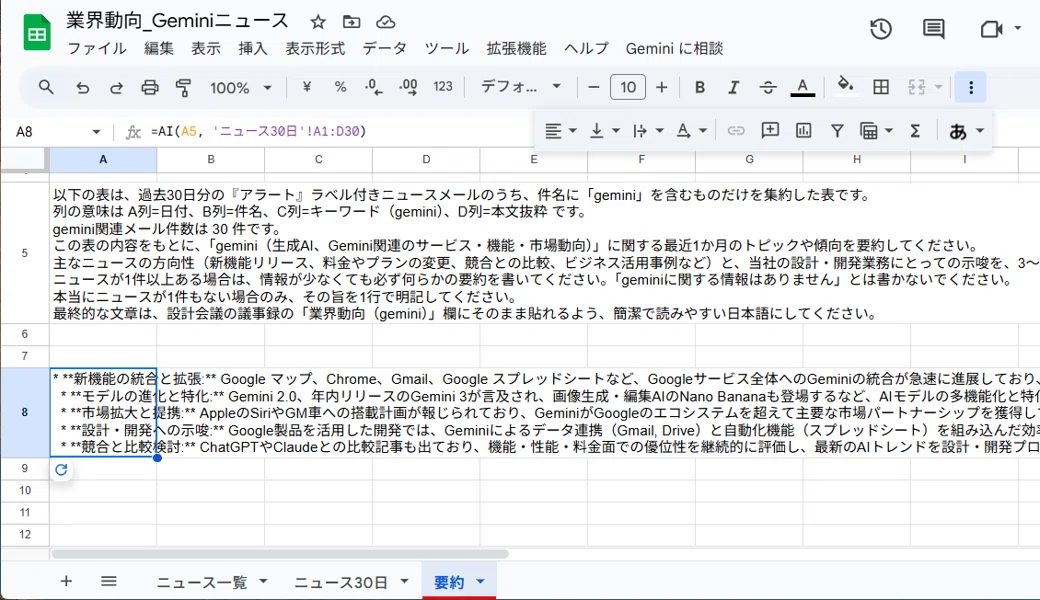Insert a link

tap(736, 131)
